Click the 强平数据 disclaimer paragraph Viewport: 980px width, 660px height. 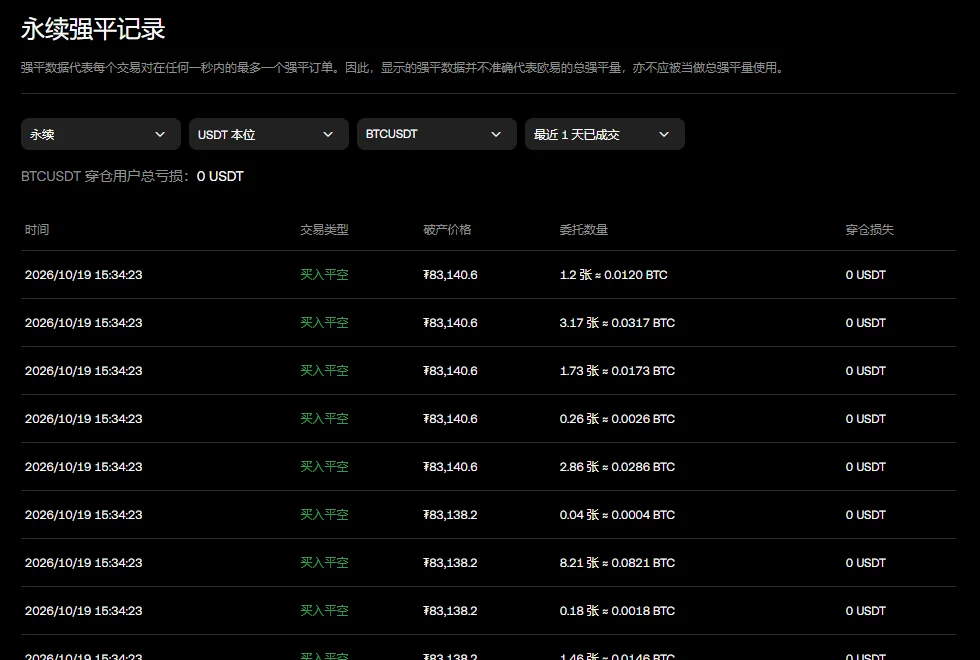click(402, 68)
